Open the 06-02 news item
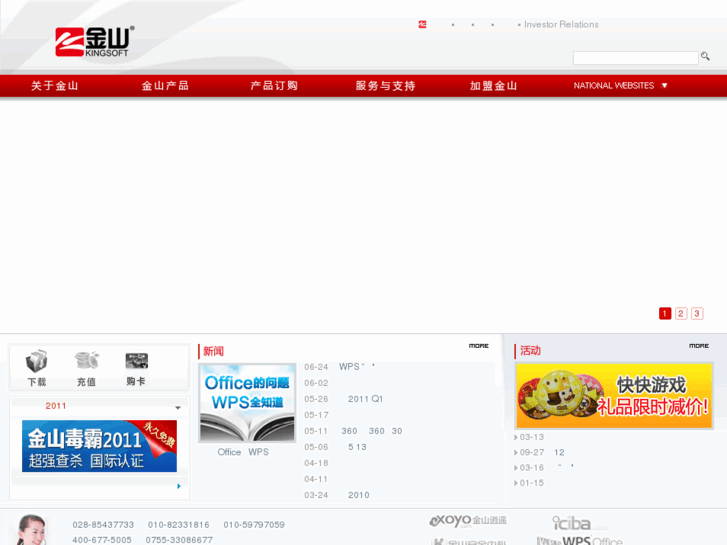 click(x=316, y=383)
